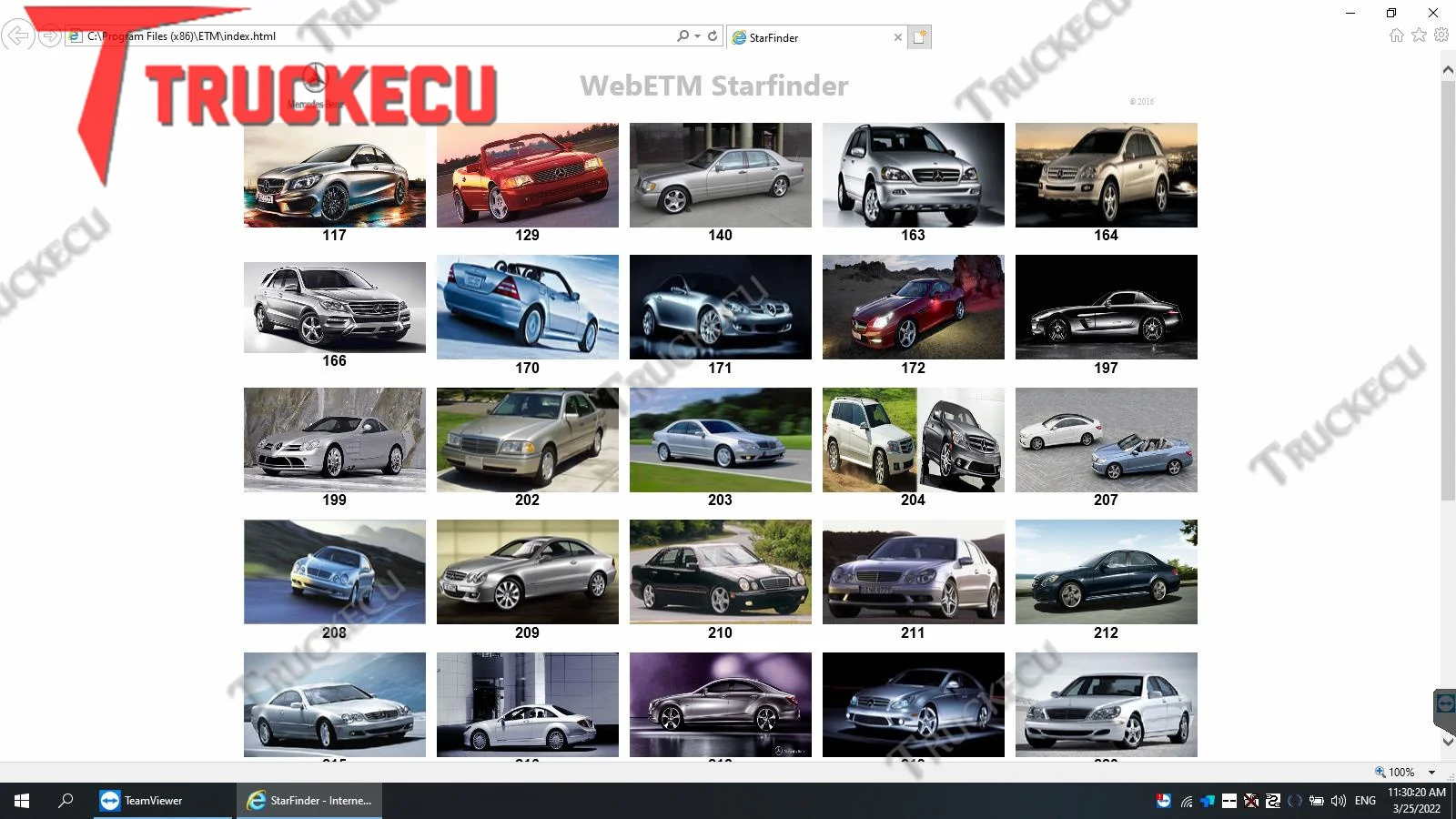
Task: Open the model 129 red convertible thumbnail
Action: [x=528, y=175]
